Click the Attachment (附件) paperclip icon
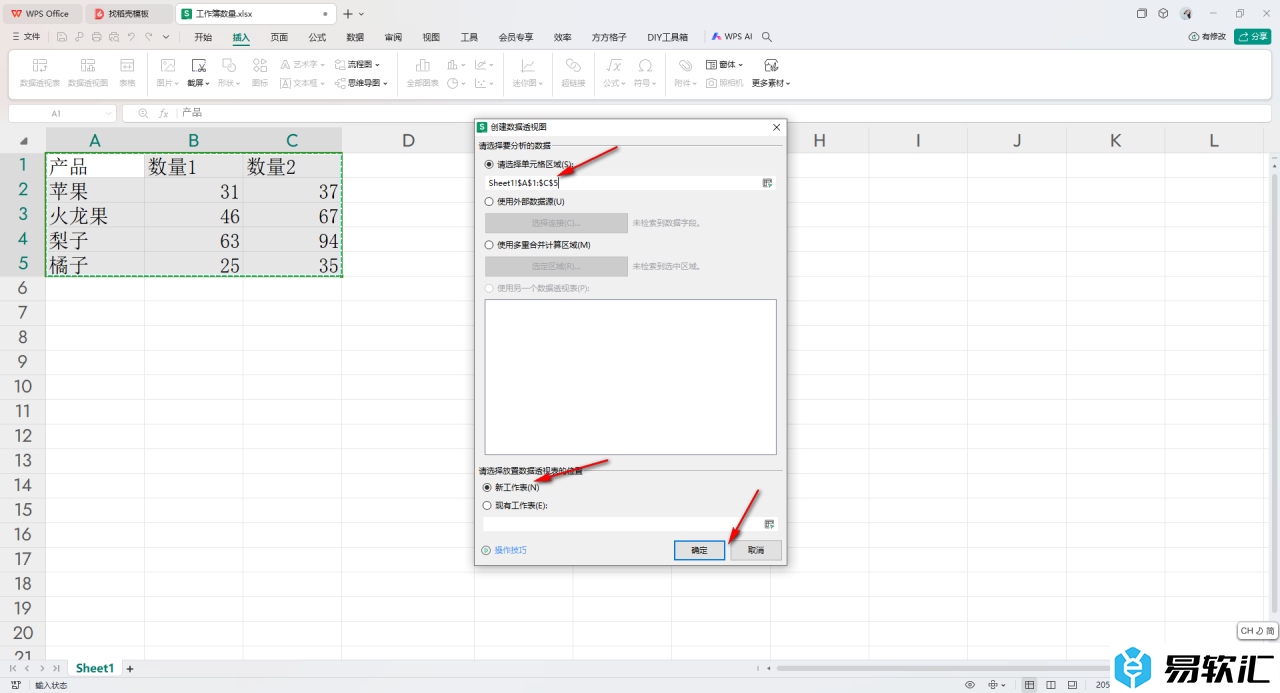Viewport: 1280px width, 693px height. [x=685, y=65]
